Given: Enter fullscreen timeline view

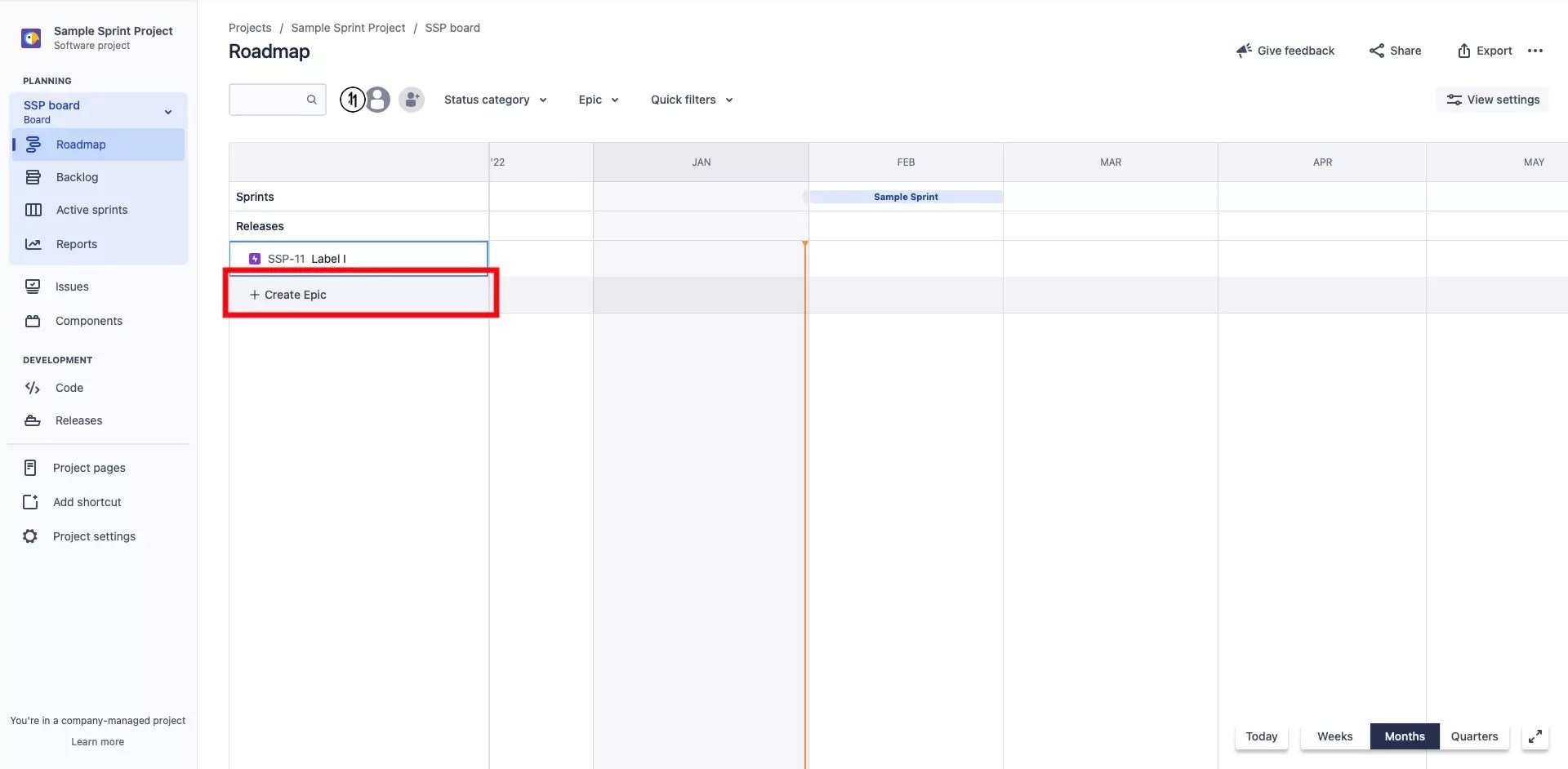Looking at the screenshot, I should (1535, 736).
